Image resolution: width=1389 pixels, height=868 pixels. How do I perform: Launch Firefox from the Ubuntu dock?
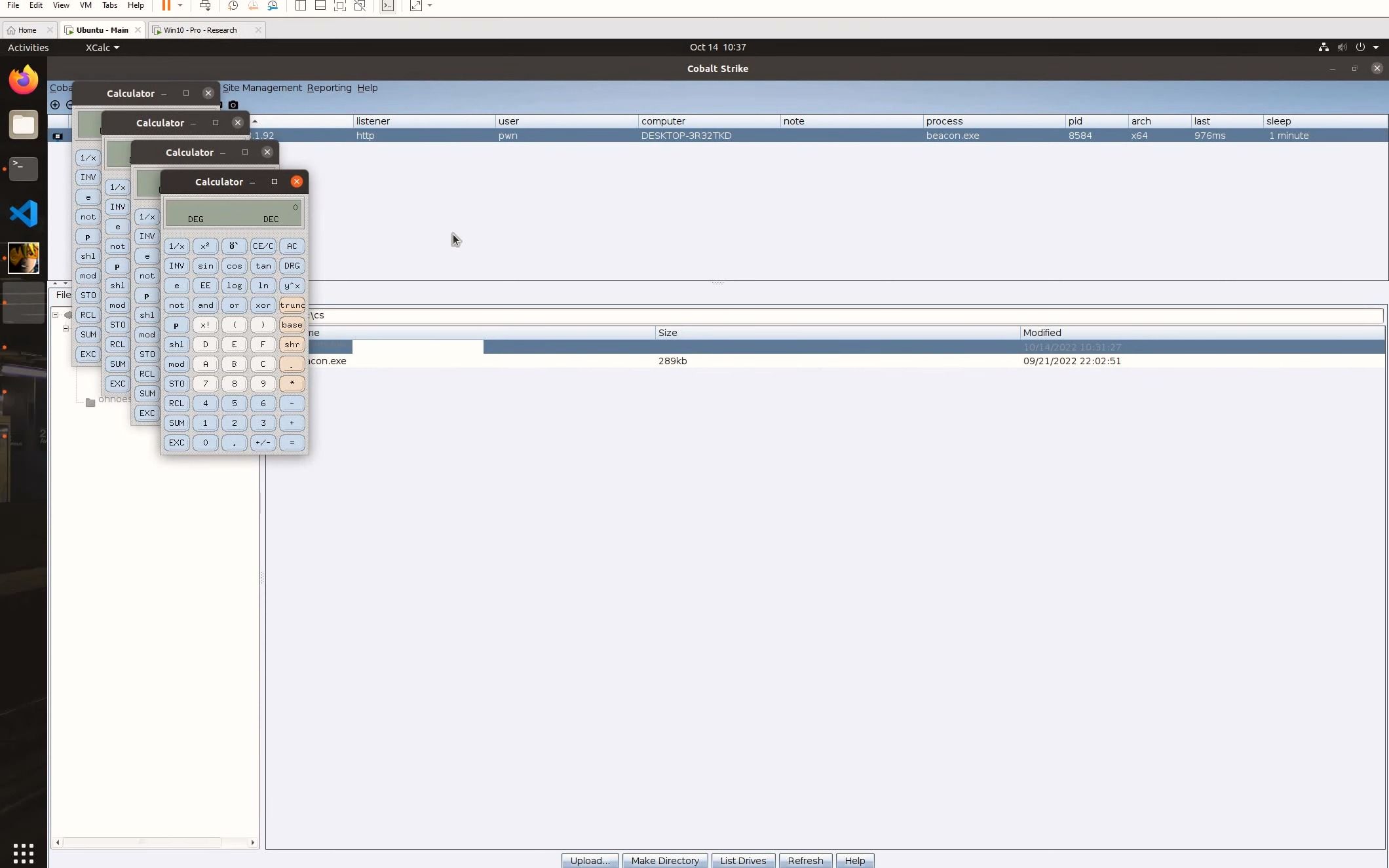pos(24,80)
